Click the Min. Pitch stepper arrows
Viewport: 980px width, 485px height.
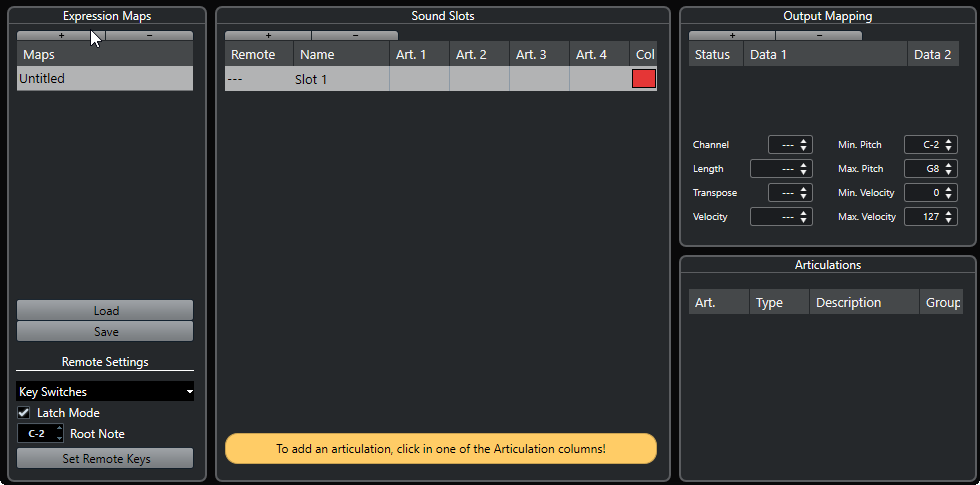coord(949,145)
